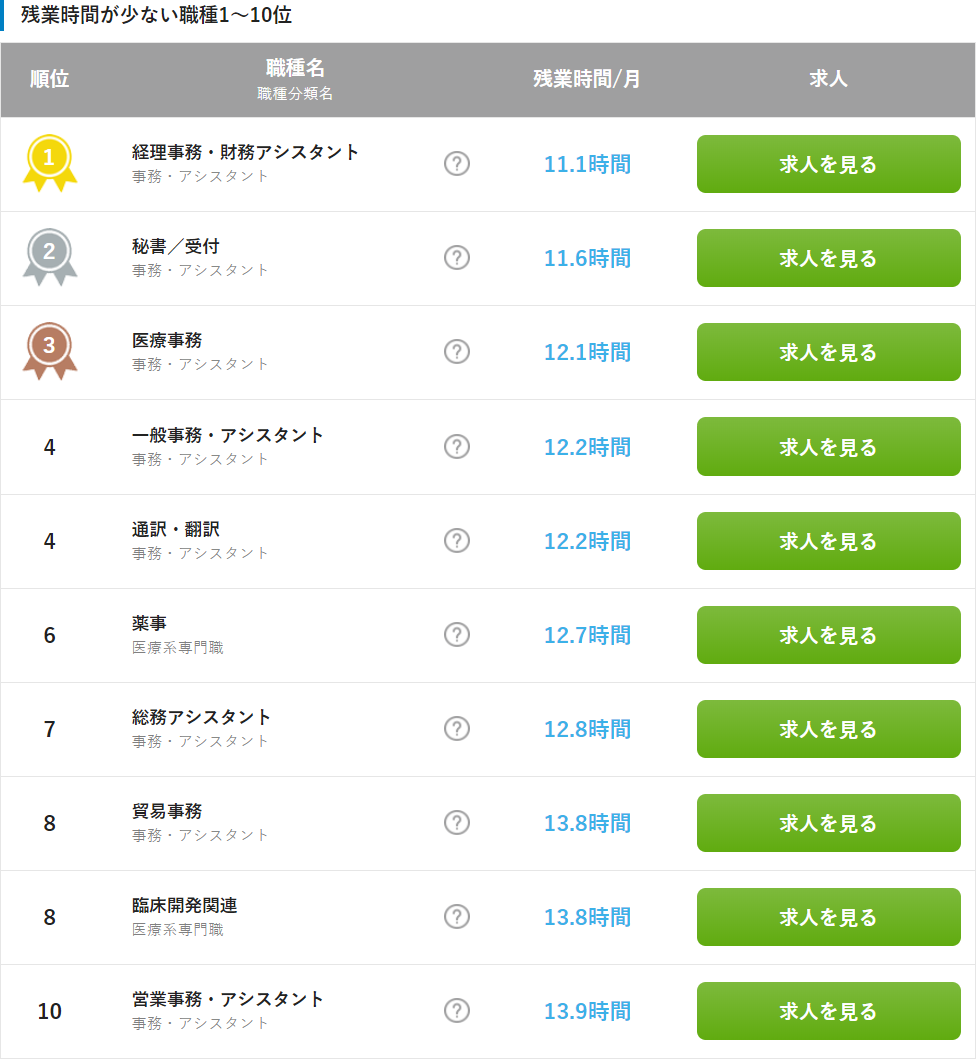The width and height of the screenshot is (976, 1059).
Task: View job openings for 臨床開発関連
Action: click(x=828, y=917)
